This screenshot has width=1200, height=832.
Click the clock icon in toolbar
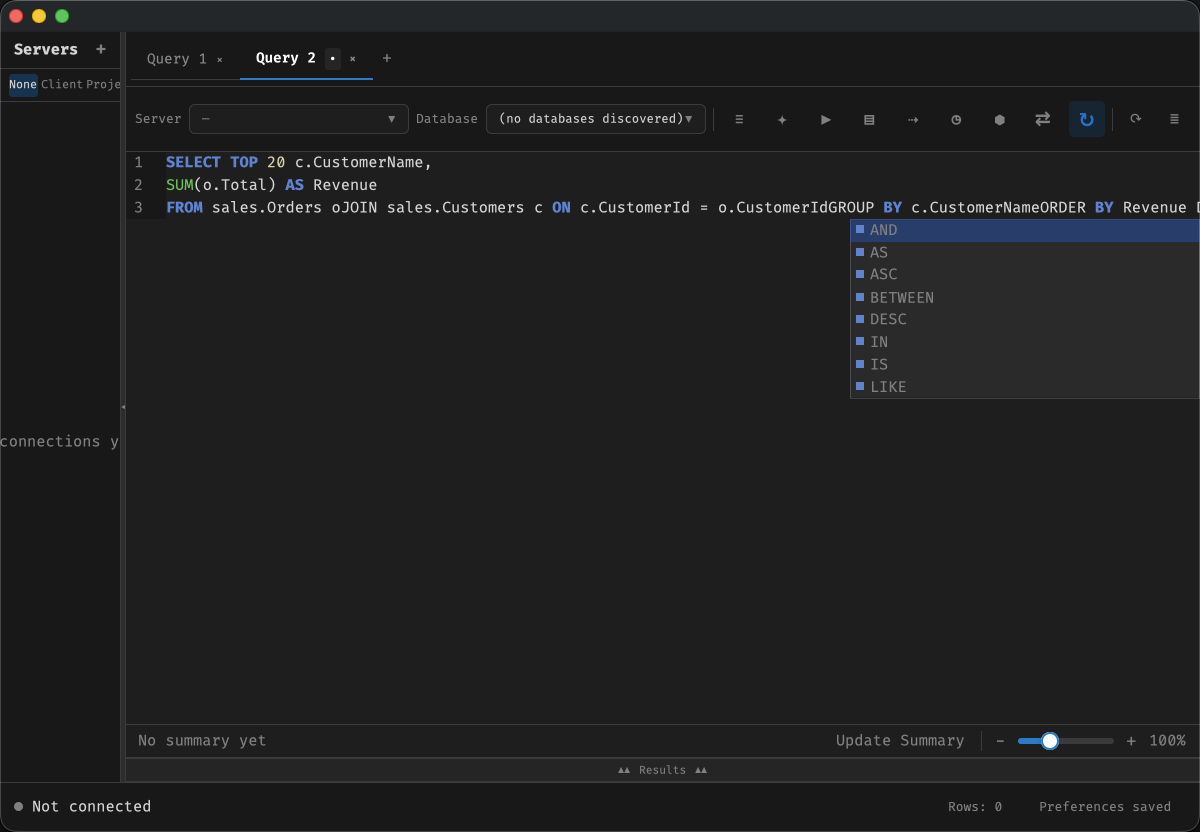click(x=956, y=119)
